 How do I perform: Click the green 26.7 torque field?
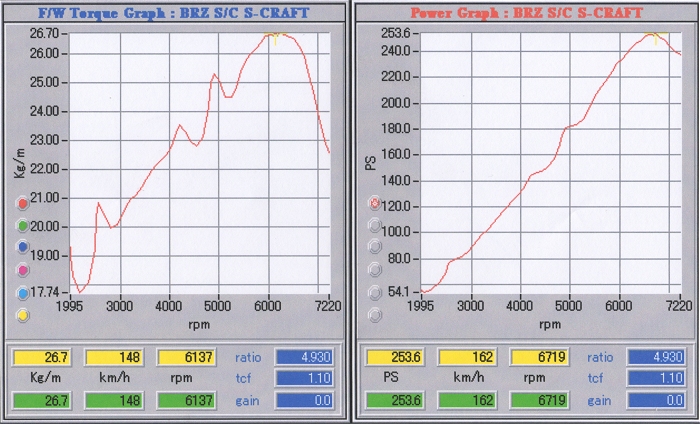tap(41, 400)
